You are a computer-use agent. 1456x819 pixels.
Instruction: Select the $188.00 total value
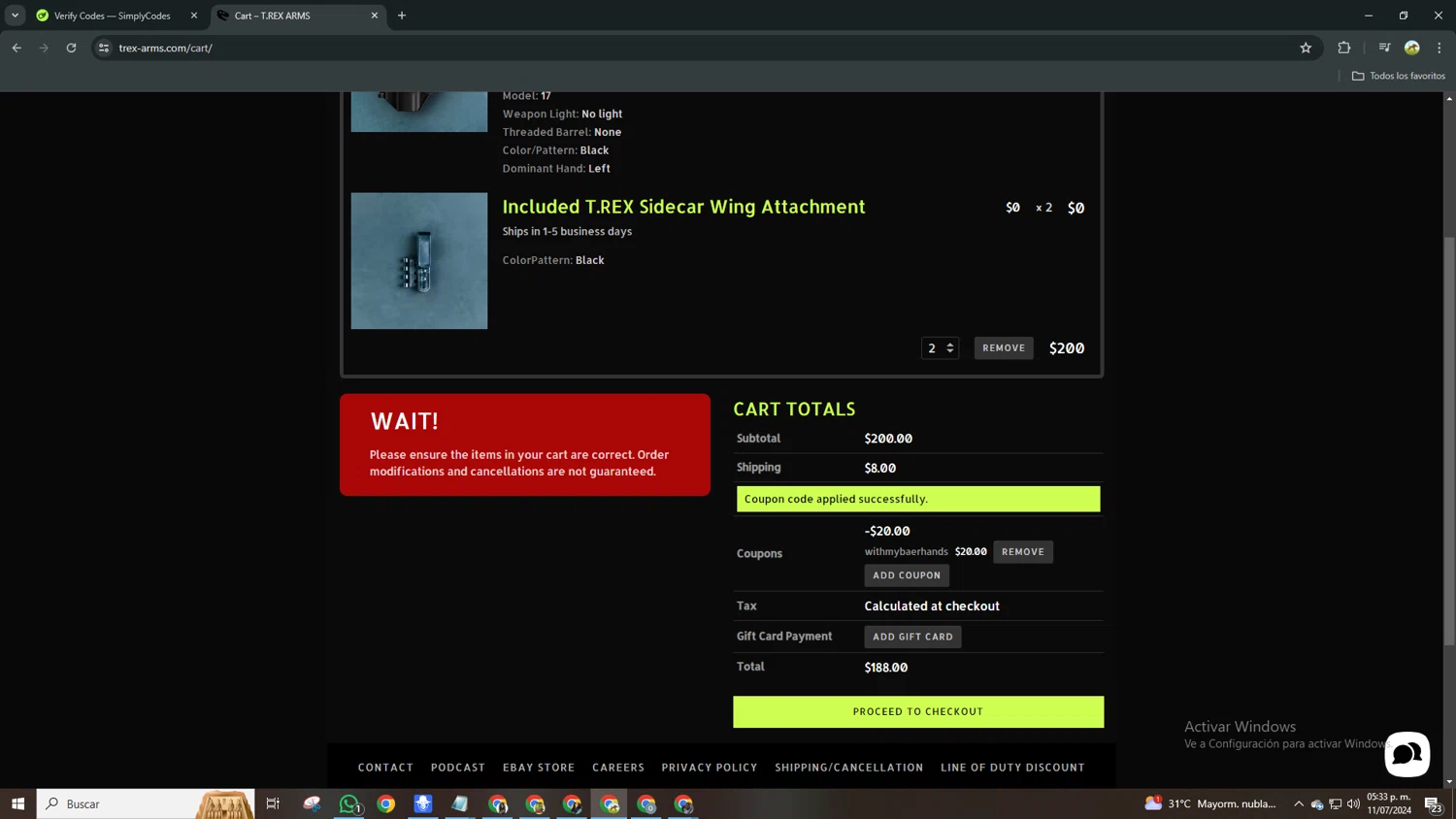point(886,668)
